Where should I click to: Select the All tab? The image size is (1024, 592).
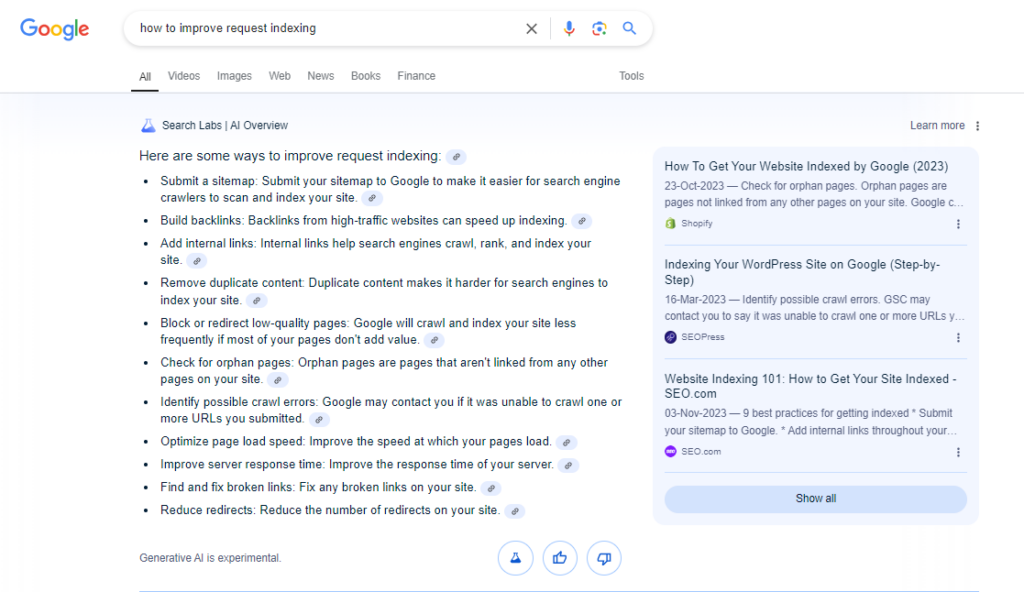[x=145, y=76]
